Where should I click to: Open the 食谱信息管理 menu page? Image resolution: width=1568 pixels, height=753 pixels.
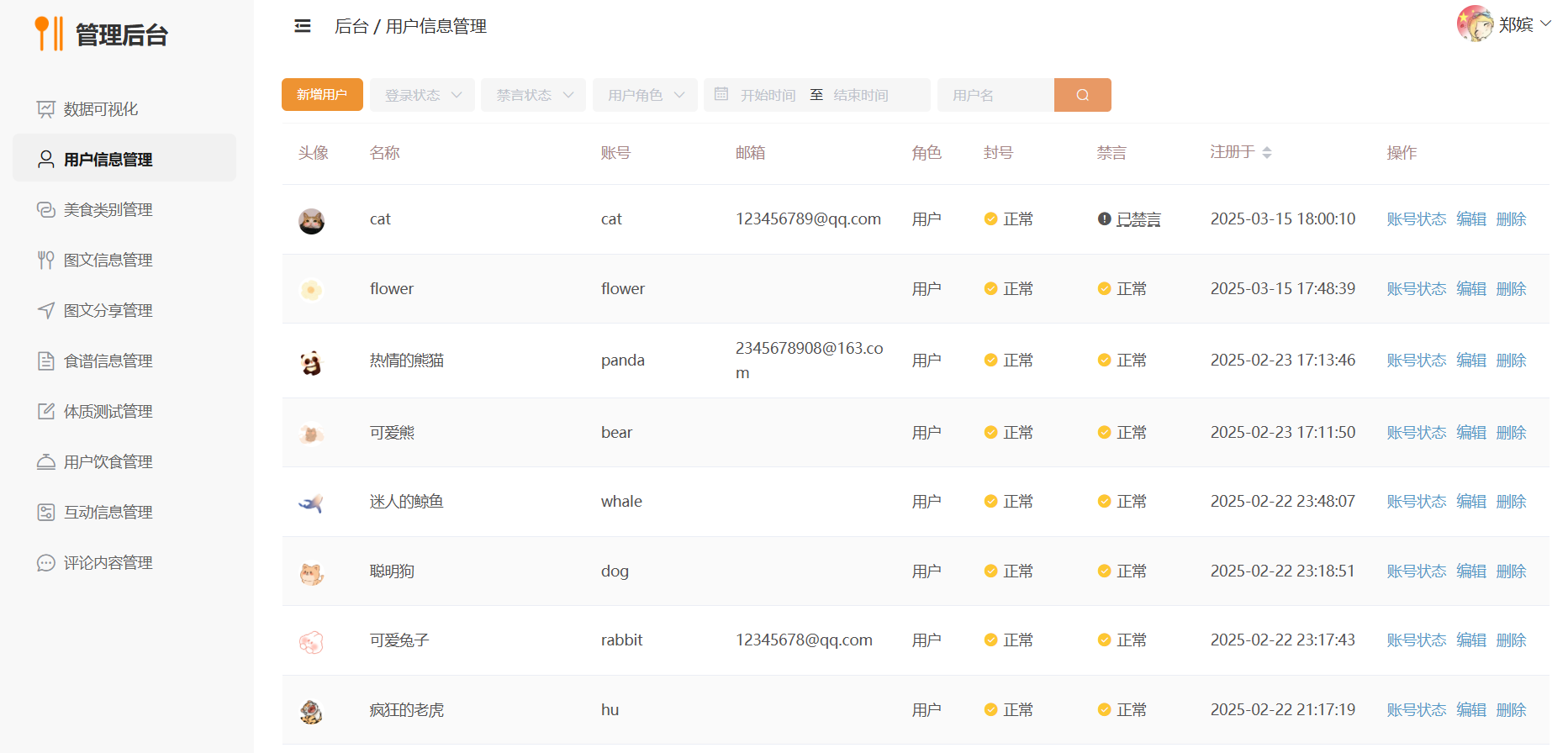[x=124, y=361]
